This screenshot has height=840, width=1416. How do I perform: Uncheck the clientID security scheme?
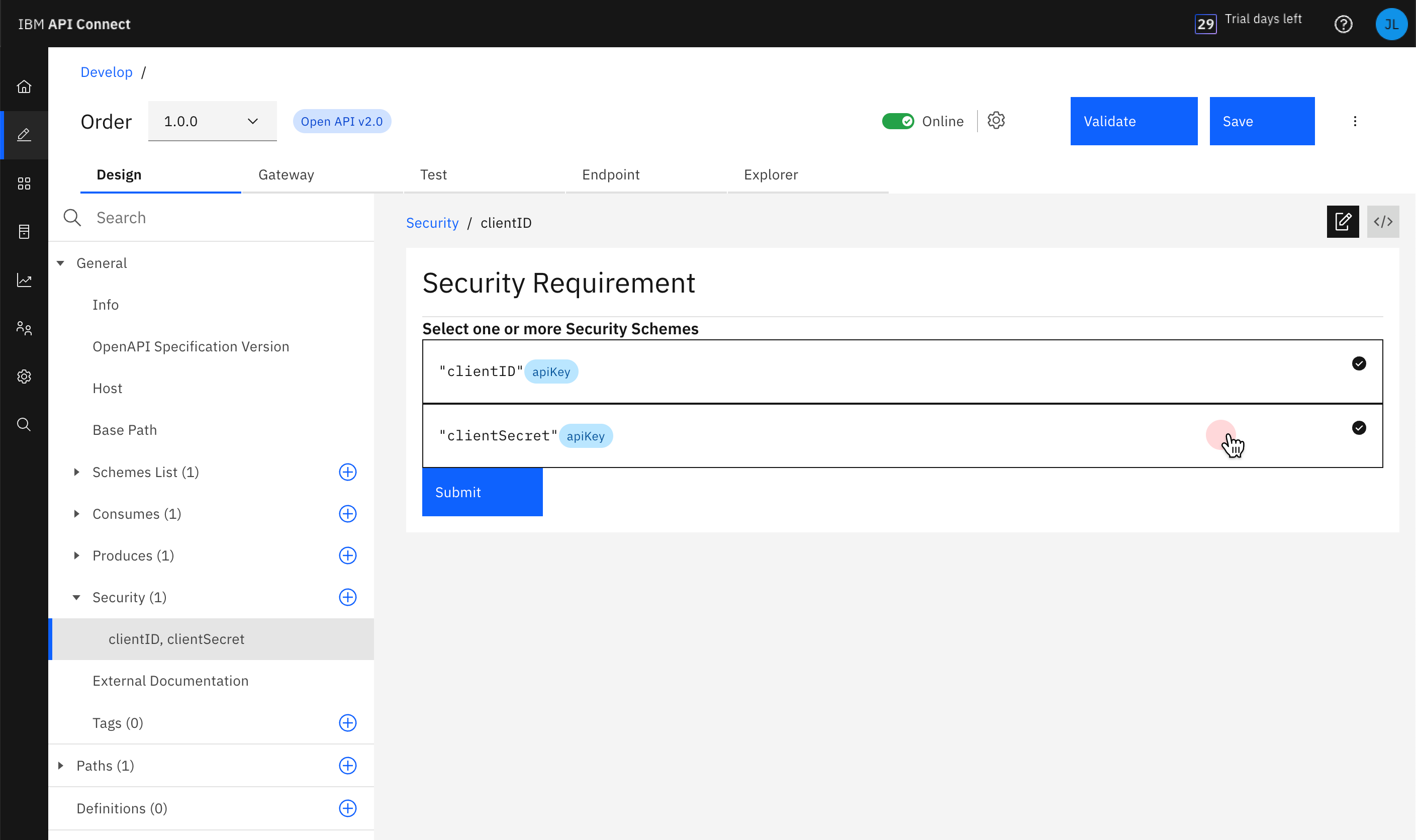[1358, 363]
